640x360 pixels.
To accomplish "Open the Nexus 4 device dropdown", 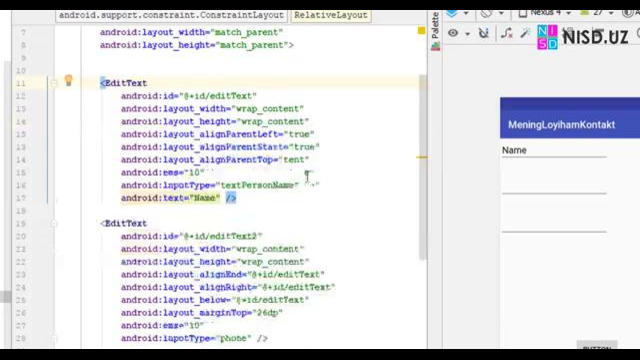I will (545, 13).
